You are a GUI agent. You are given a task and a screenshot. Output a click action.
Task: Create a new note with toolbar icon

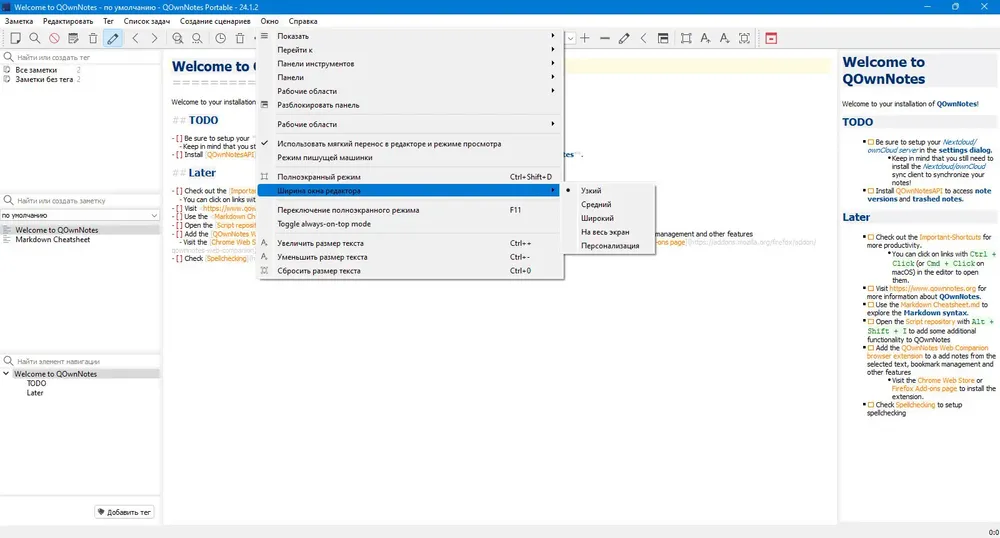15,38
